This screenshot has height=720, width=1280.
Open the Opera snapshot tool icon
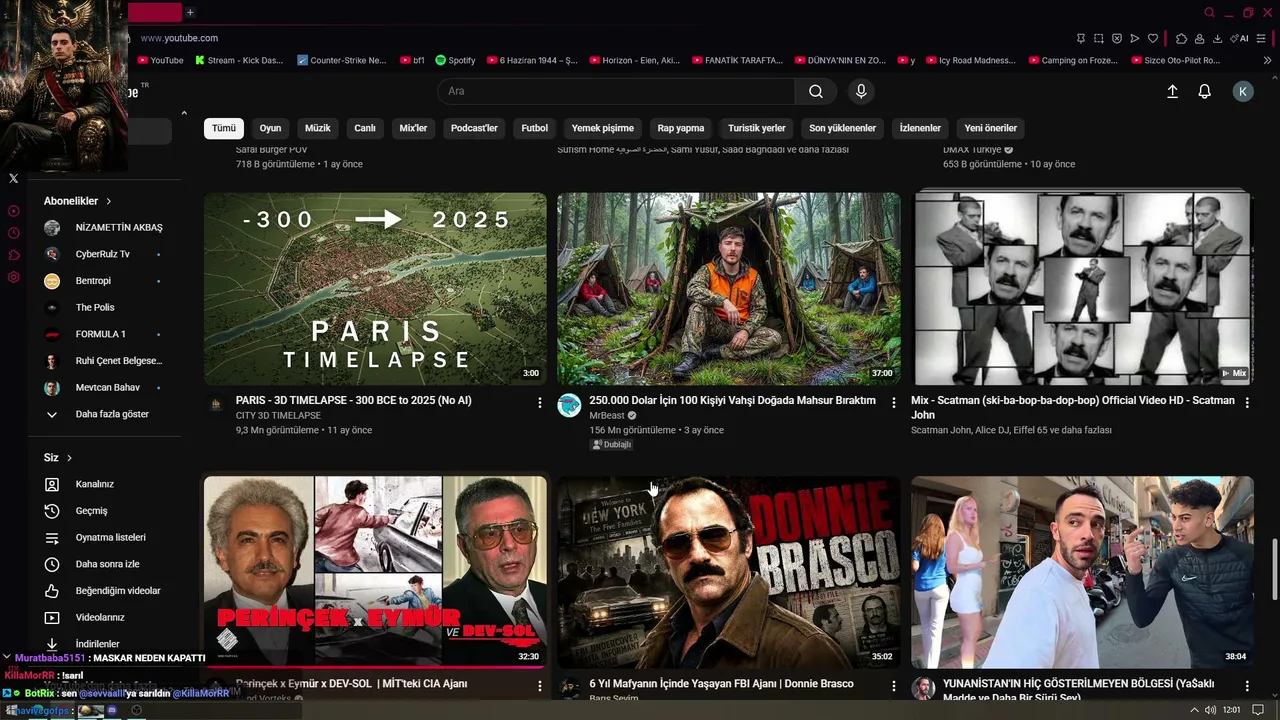1098,38
